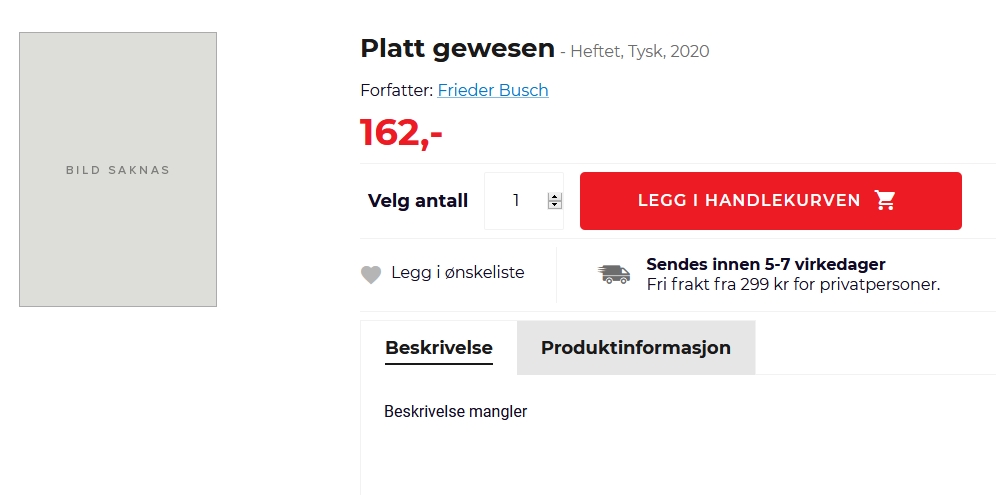Click the Beskrivelse mangler text
Image resolution: width=996 pixels, height=495 pixels.
455,411
